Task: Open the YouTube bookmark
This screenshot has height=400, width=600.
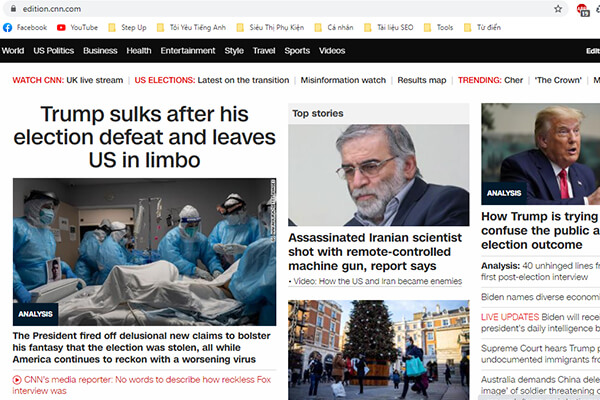Action: pyautogui.click(x=77, y=27)
